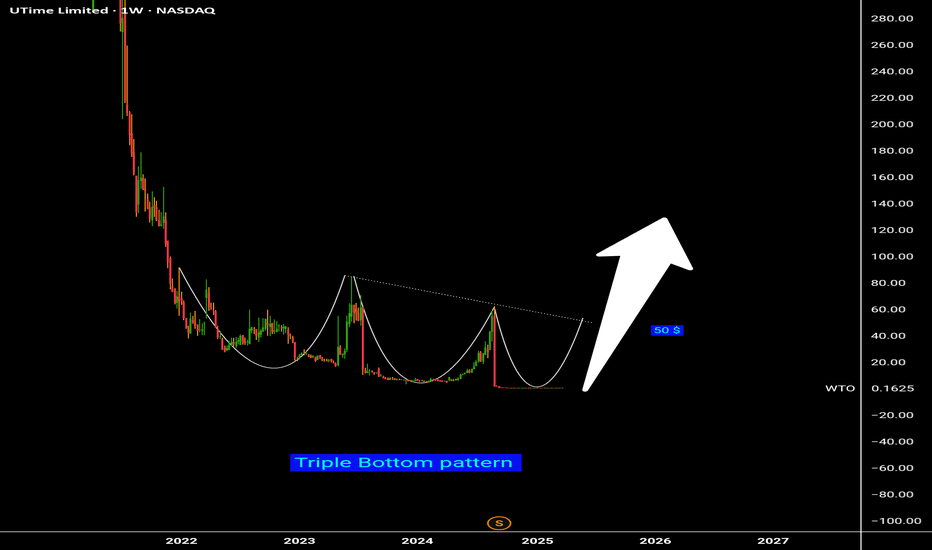The image size is (932, 550).
Task: Click the orange split event S marker
Action: tap(499, 523)
